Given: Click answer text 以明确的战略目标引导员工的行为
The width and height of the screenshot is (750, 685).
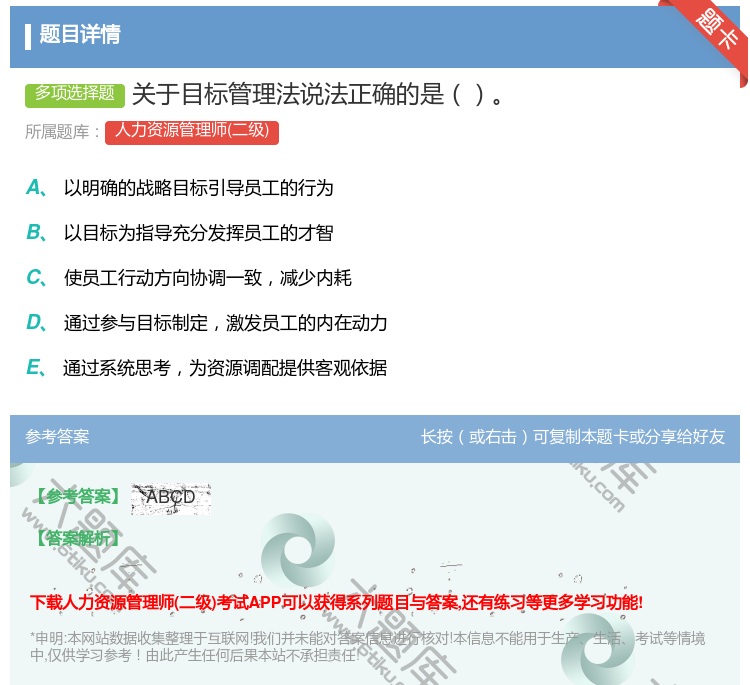Looking at the screenshot, I should [199, 188].
